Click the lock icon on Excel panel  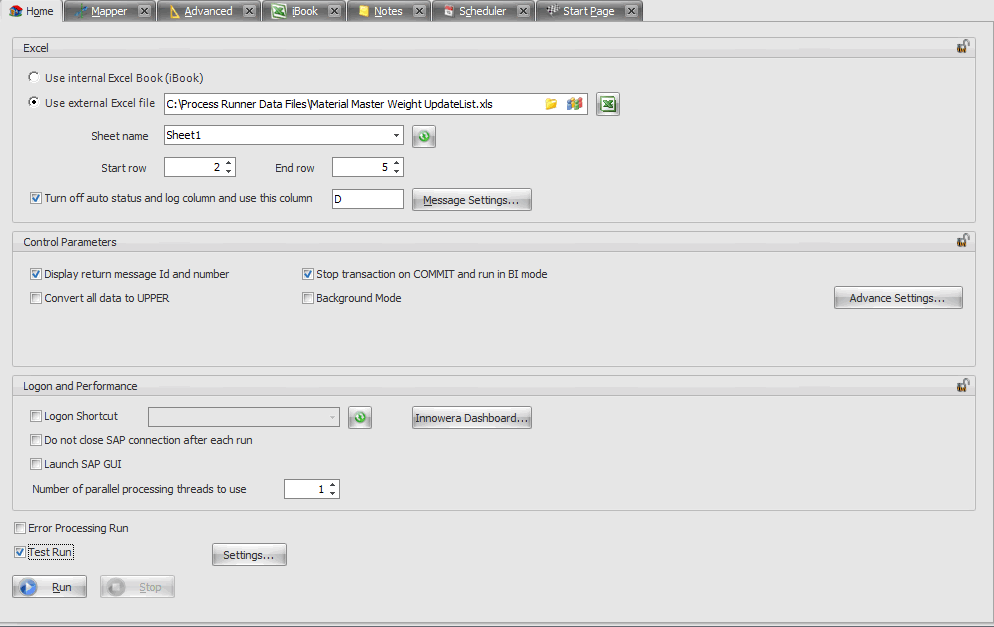[962, 47]
